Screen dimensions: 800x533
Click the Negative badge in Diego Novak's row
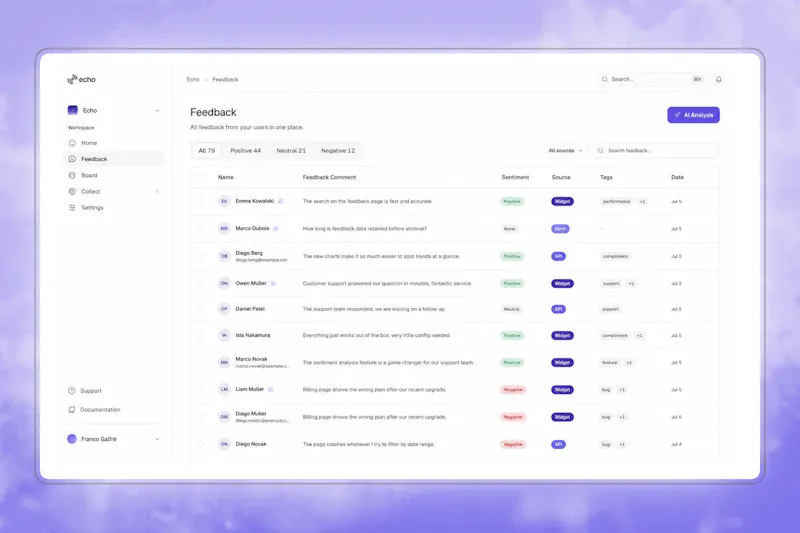(x=513, y=444)
